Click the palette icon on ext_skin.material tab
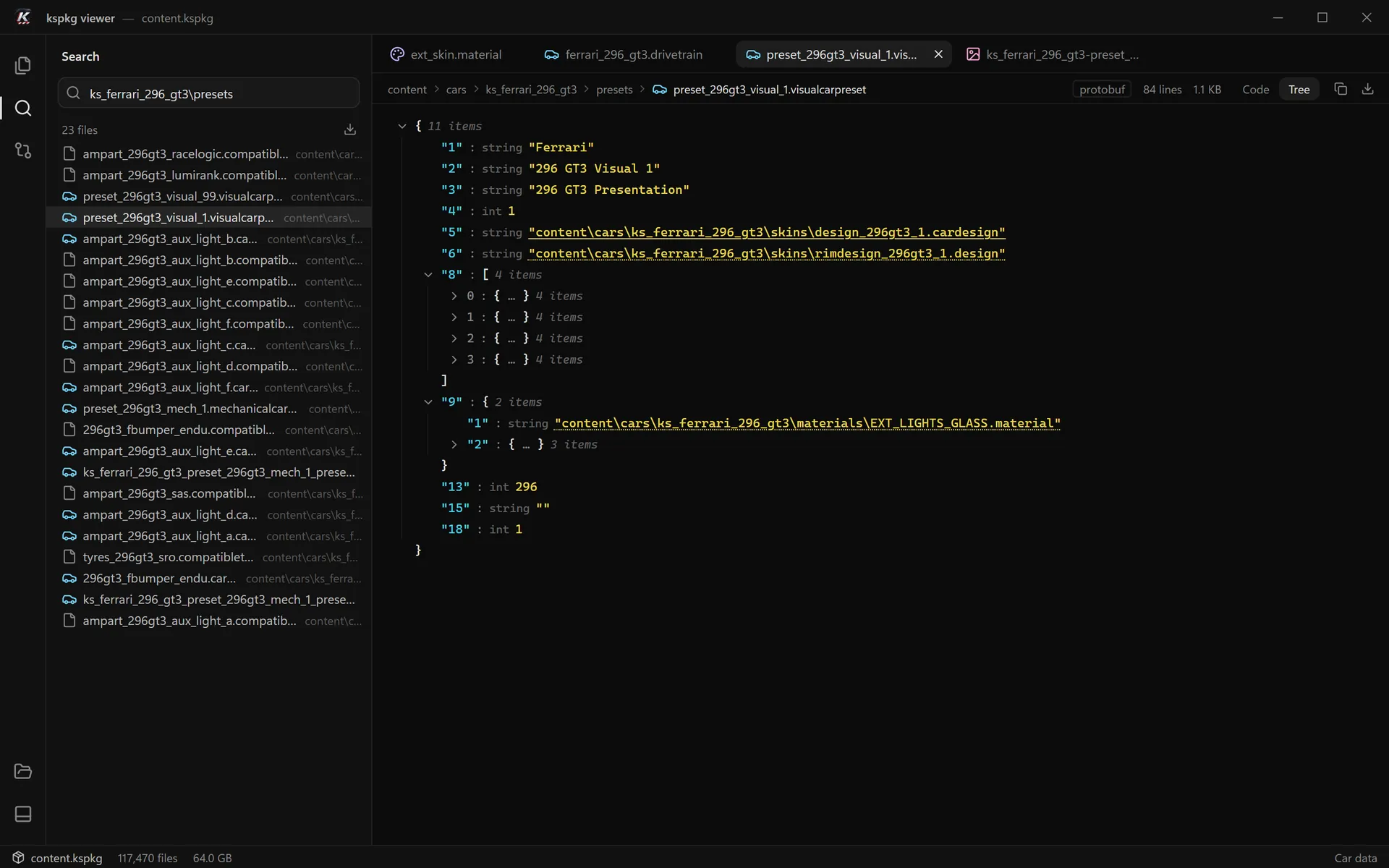This screenshot has width=1389, height=868. click(397, 54)
